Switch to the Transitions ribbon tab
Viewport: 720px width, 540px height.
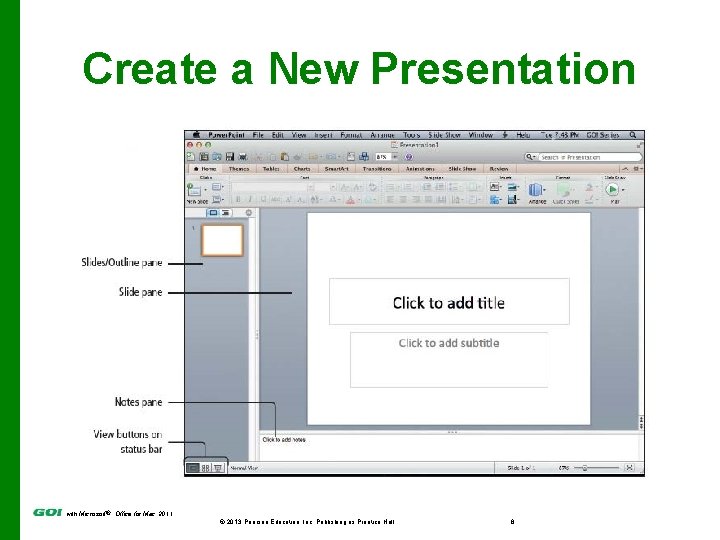pos(377,169)
